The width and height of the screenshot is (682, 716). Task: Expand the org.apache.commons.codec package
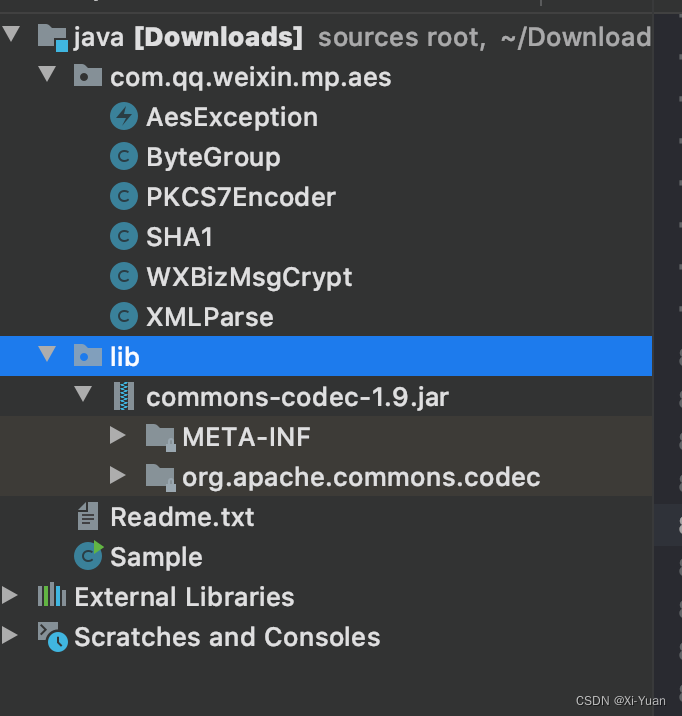[x=118, y=476]
